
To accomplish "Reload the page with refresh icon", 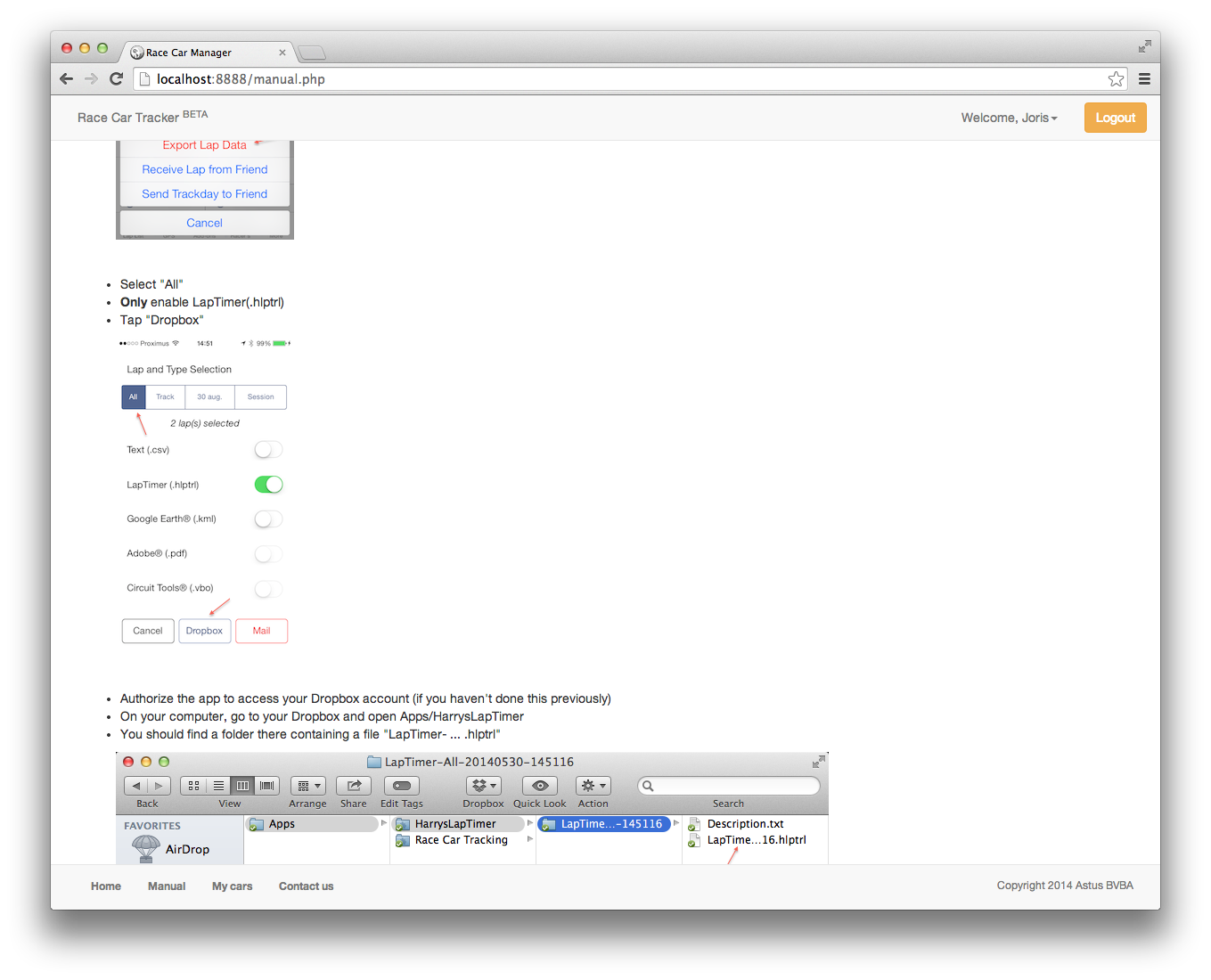I will point(116,79).
